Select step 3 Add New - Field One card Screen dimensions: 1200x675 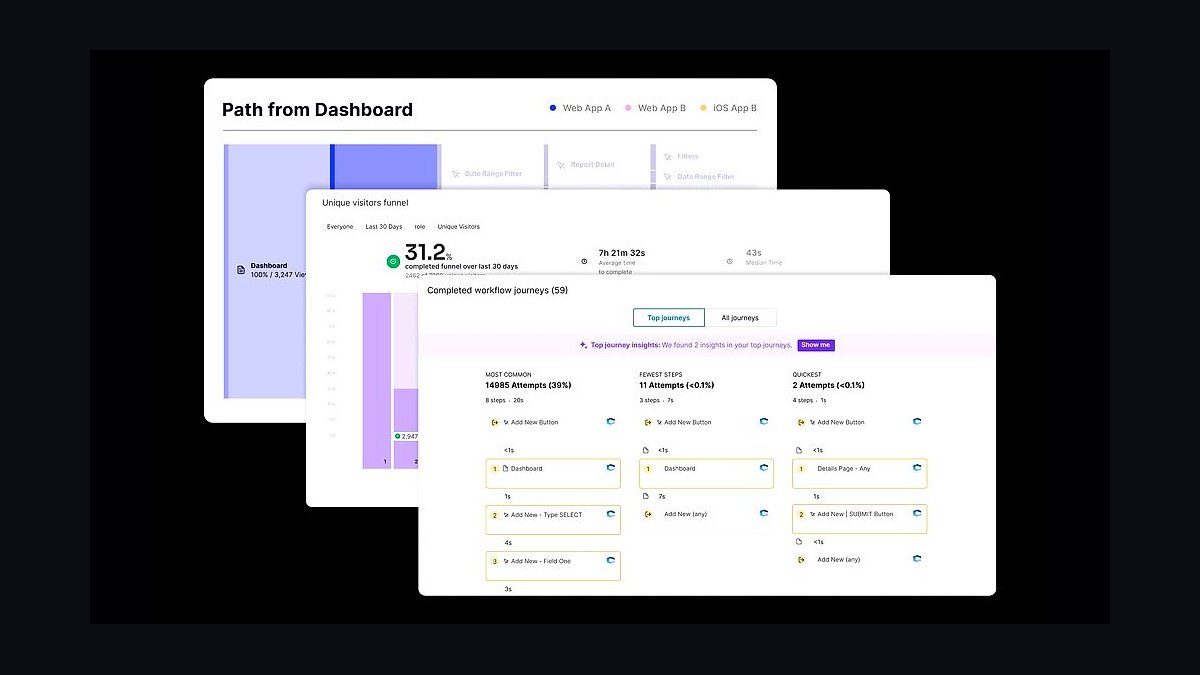click(x=553, y=566)
